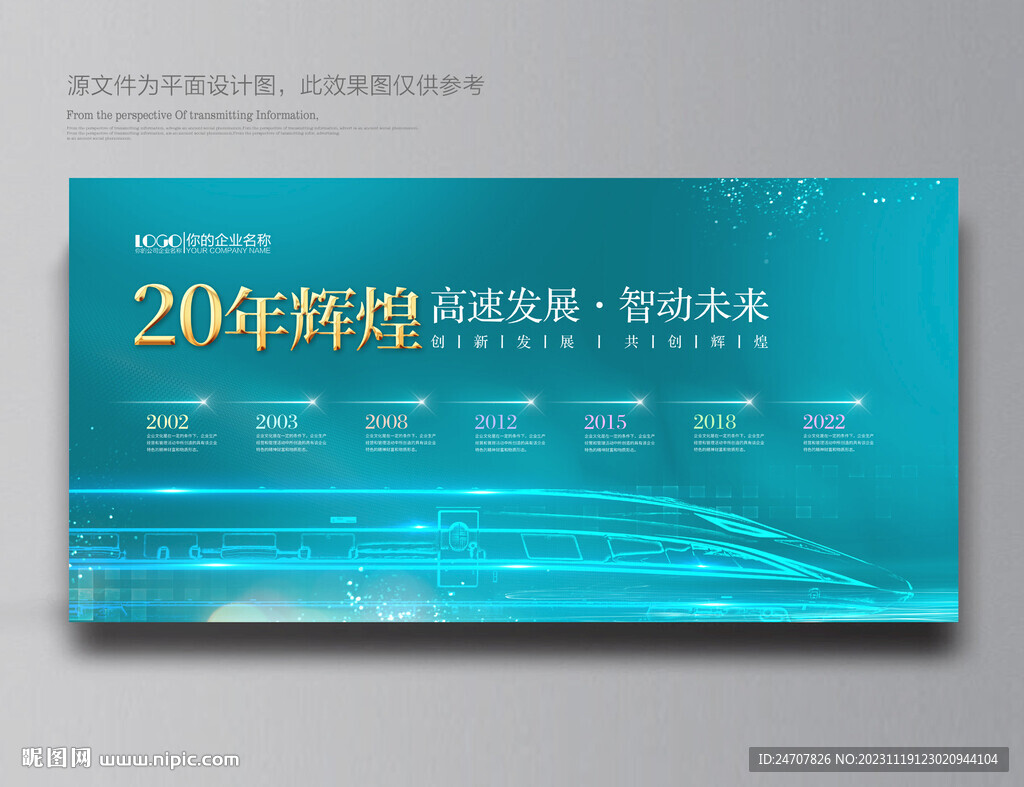Viewport: 1024px width, 787px height.
Task: Click the slogan "高速发展·智动未来"
Action: [x=600, y=305]
